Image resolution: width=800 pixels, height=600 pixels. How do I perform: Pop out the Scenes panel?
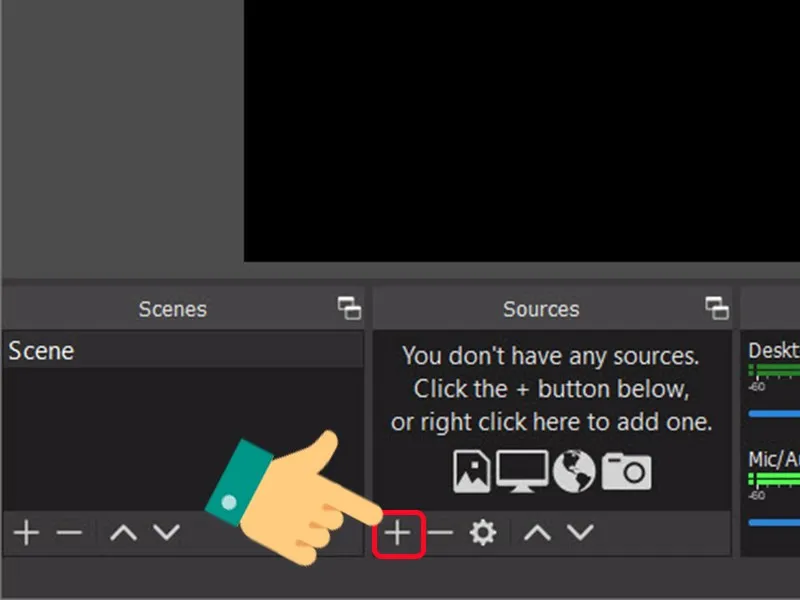(x=347, y=310)
